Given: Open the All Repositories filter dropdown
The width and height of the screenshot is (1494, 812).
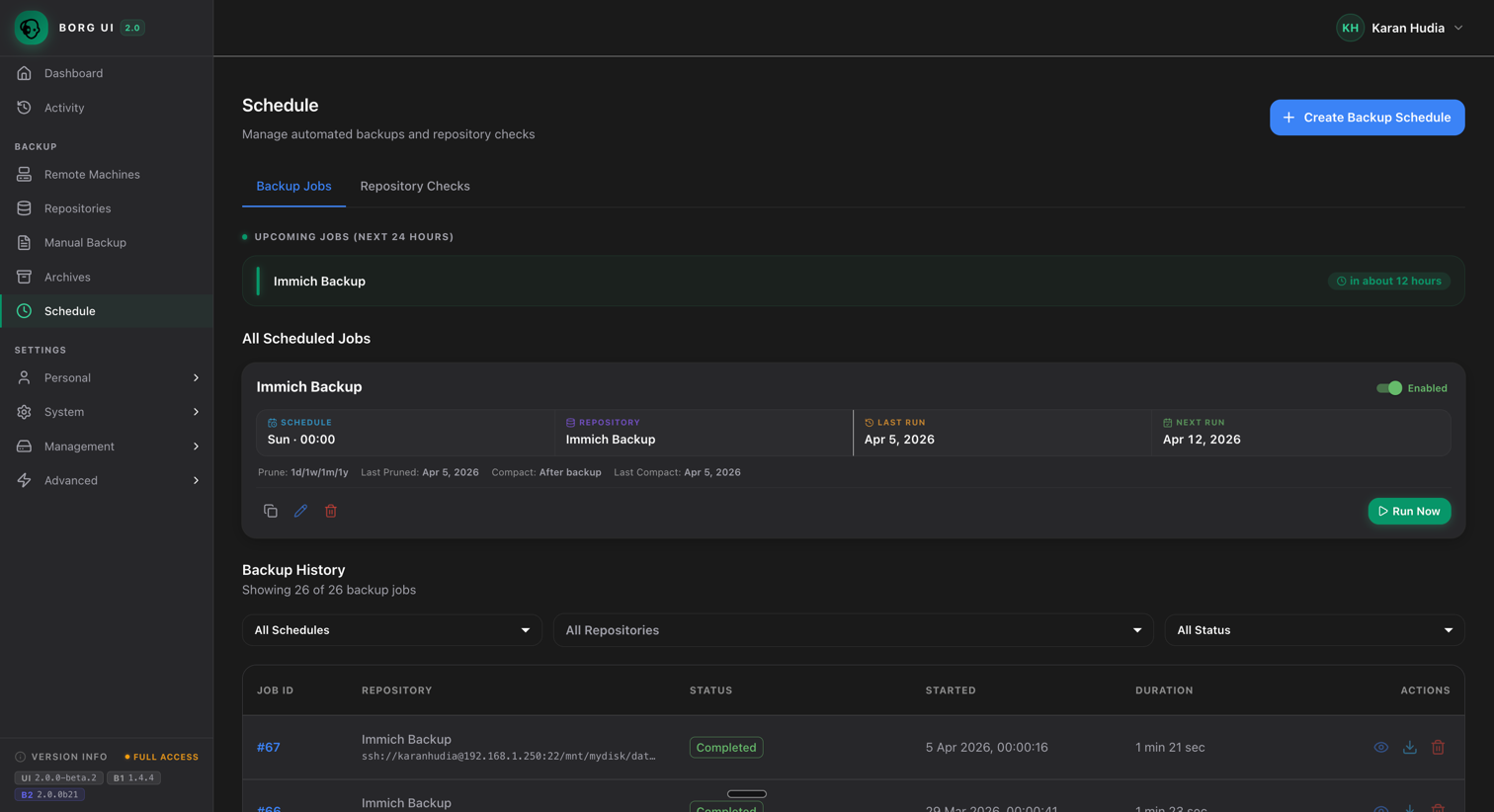Looking at the screenshot, I should (x=854, y=630).
